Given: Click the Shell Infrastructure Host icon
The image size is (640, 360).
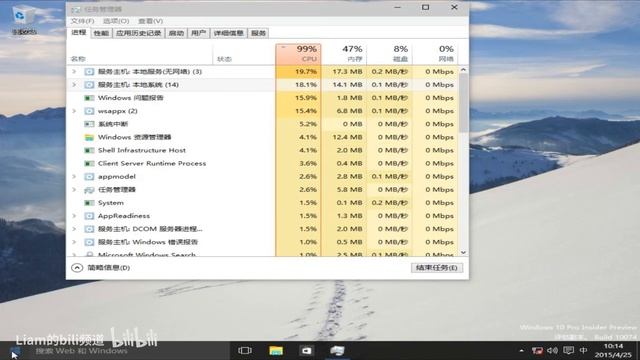Looking at the screenshot, I should coord(89,150).
